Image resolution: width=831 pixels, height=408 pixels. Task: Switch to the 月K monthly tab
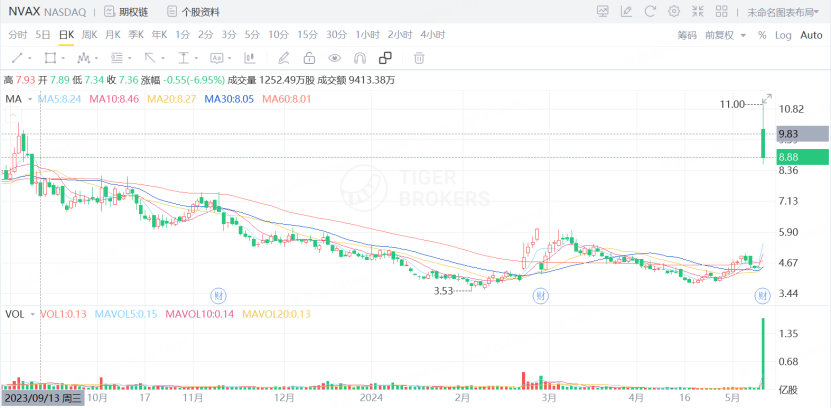coord(113,35)
